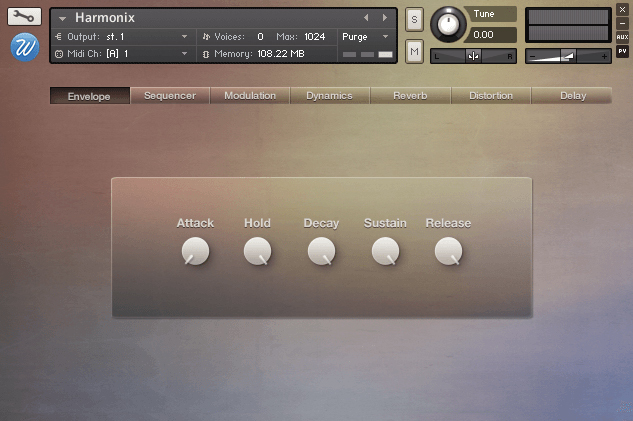
Task: Increase volume with the plus sign
Action: 604,57
